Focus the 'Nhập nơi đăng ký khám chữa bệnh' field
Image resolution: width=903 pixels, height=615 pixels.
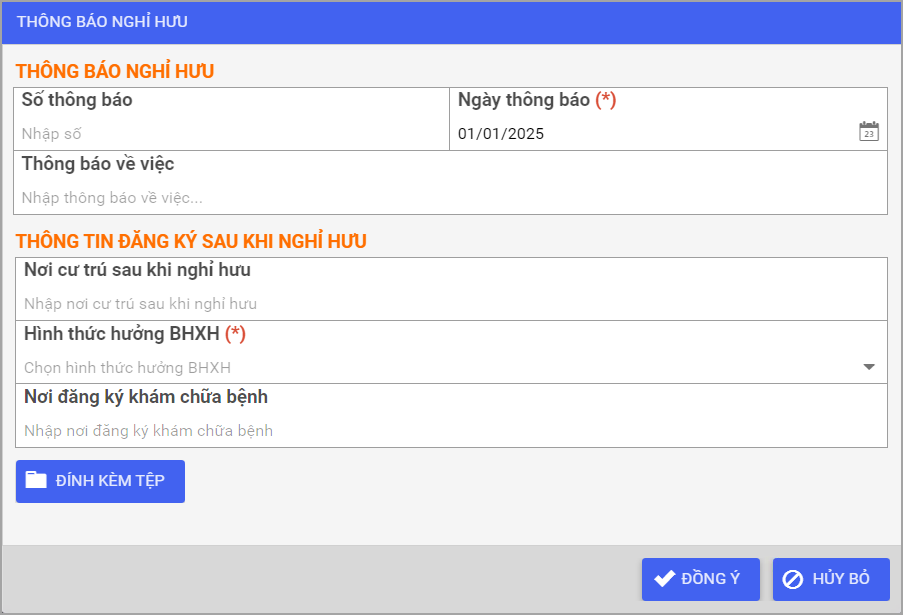point(450,431)
